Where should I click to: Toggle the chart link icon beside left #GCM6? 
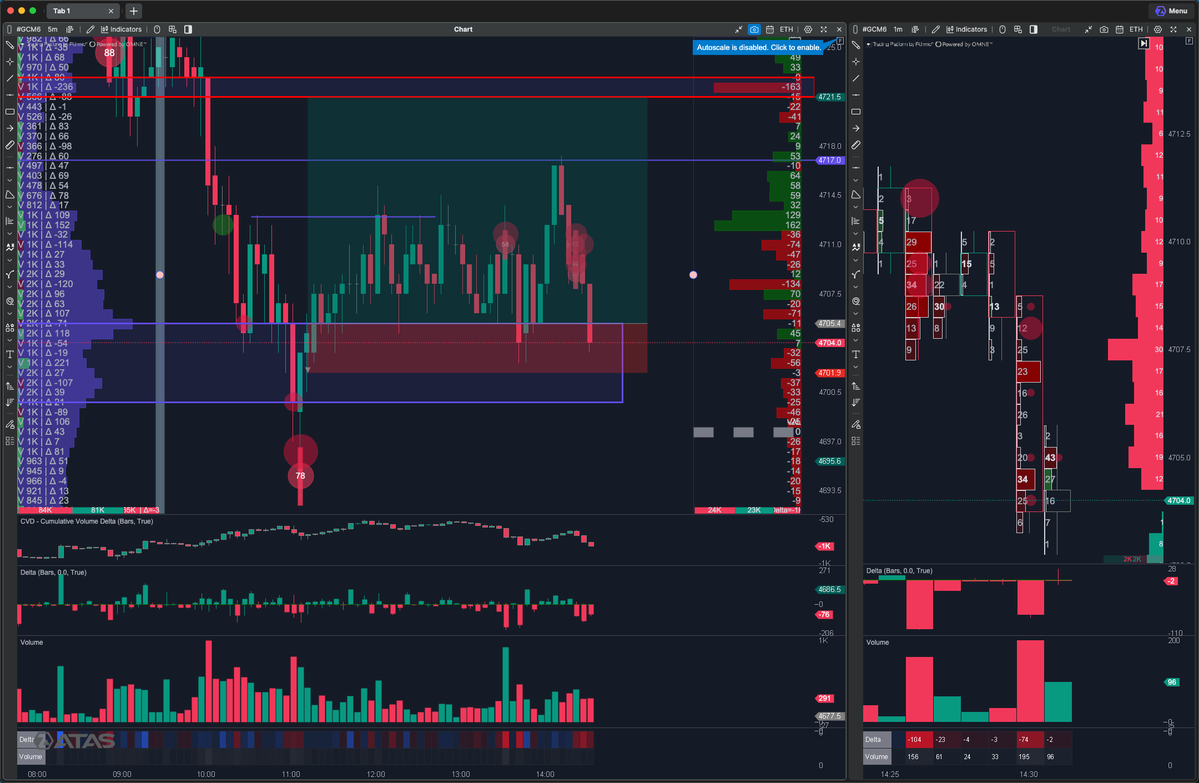[x=9, y=29]
